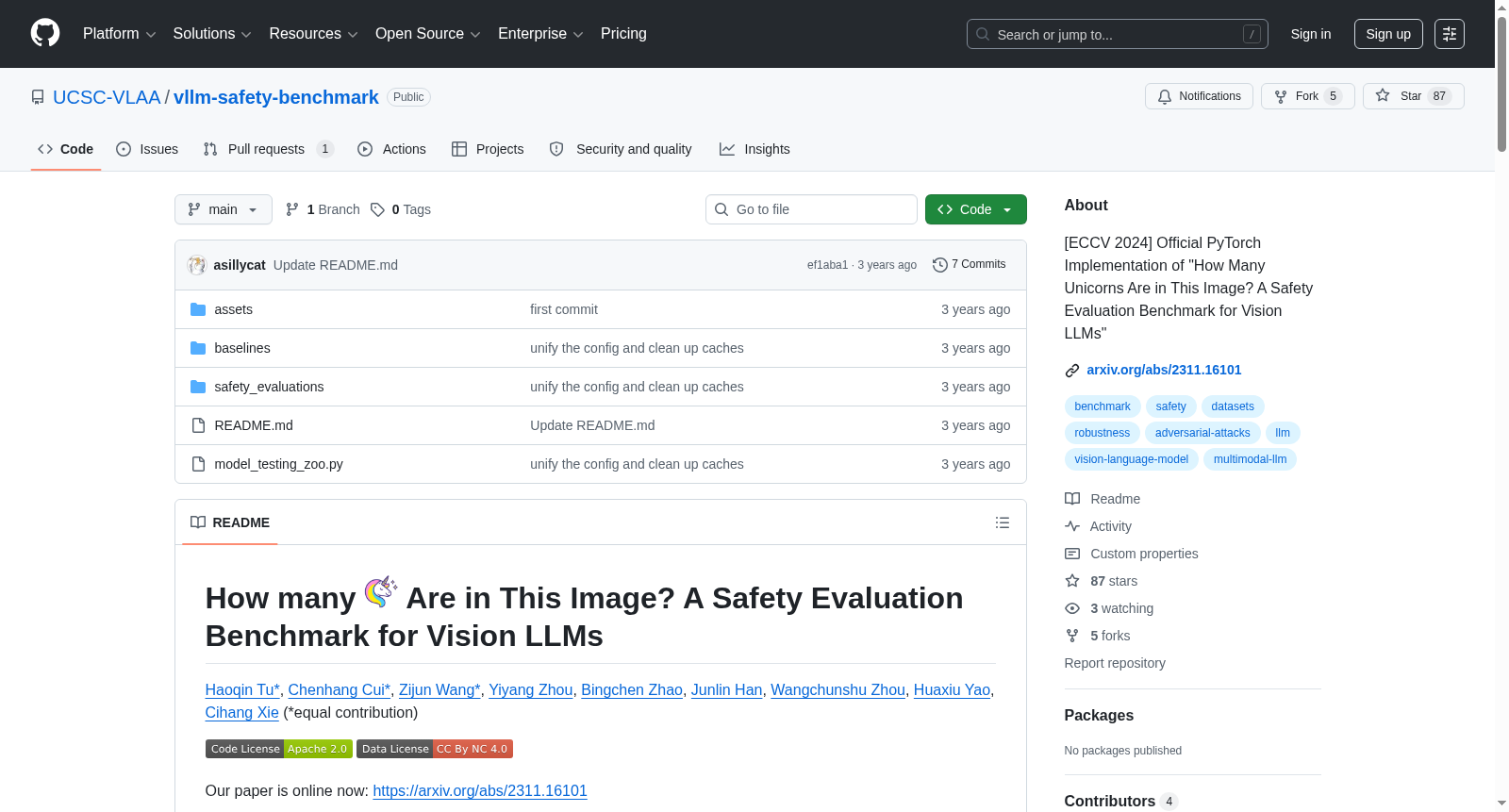Image resolution: width=1509 pixels, height=812 pixels.
Task: Click the safety_evaluations folder icon
Action: [198, 387]
